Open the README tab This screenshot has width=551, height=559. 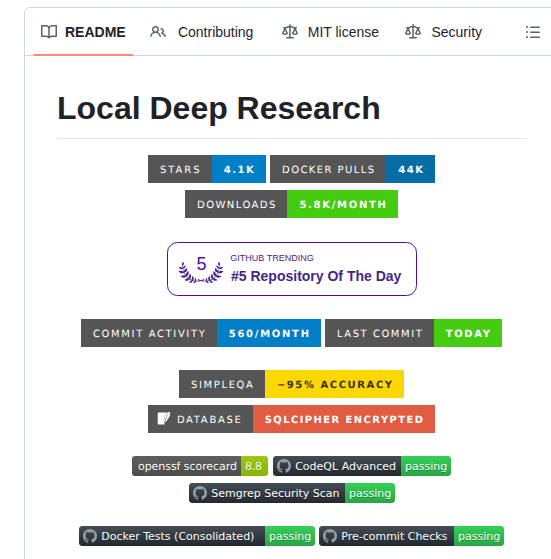(x=83, y=32)
